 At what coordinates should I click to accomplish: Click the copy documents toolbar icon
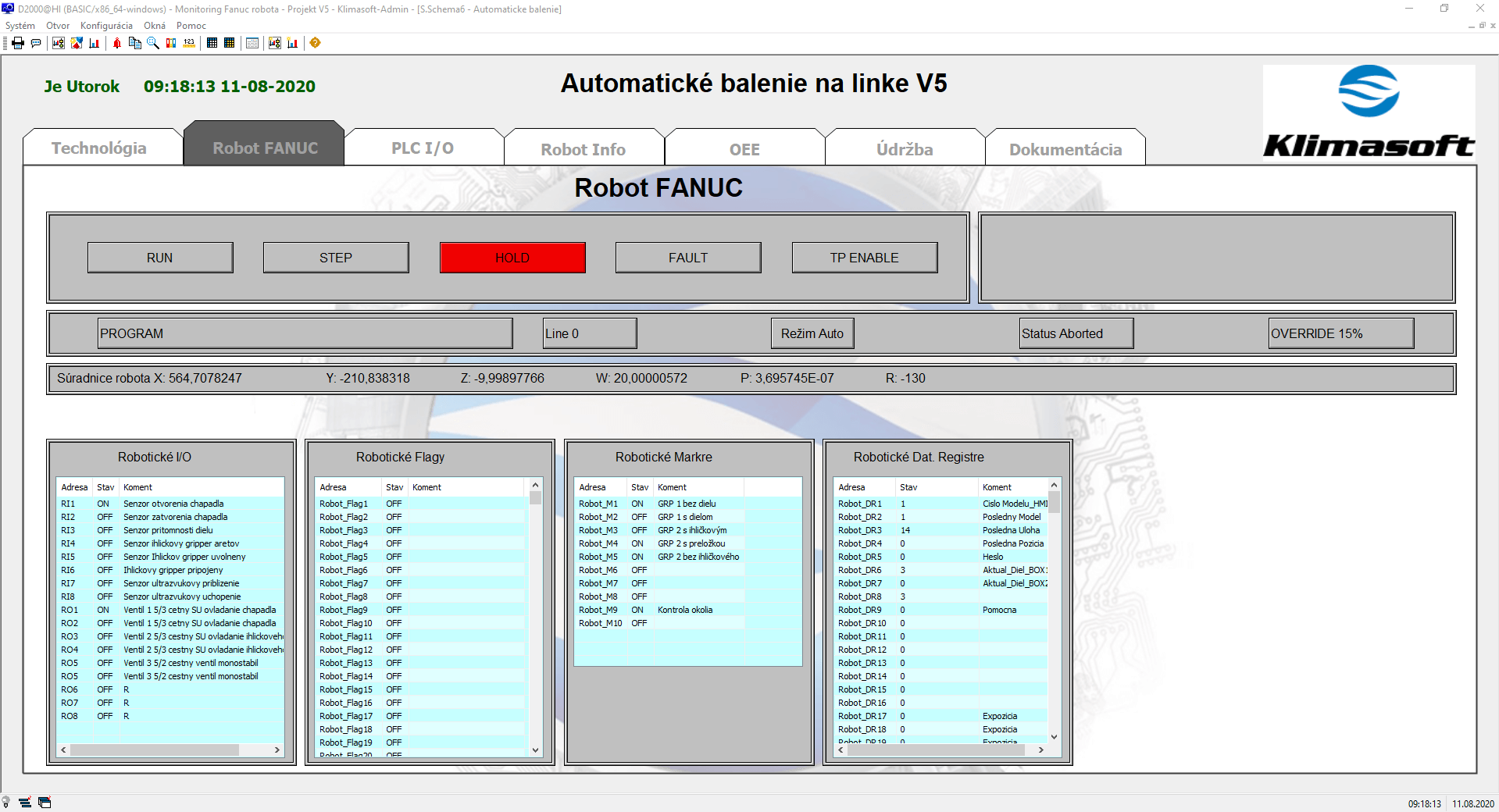click(x=134, y=43)
